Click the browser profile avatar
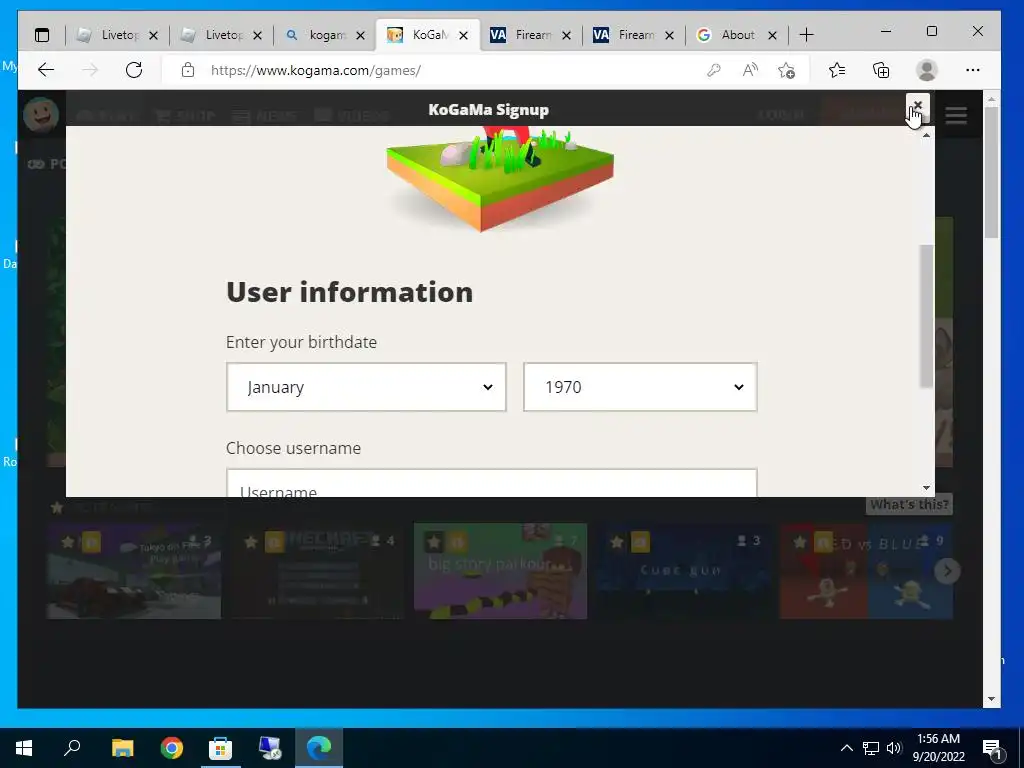Viewport: 1024px width, 768px height. (927, 70)
